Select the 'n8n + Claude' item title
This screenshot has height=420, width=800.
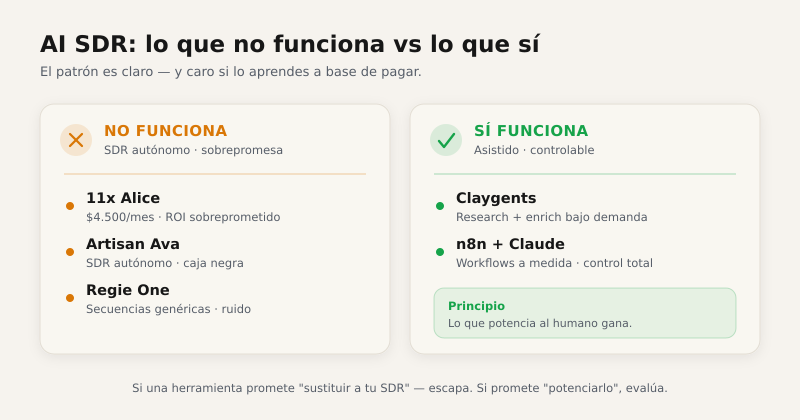point(510,244)
